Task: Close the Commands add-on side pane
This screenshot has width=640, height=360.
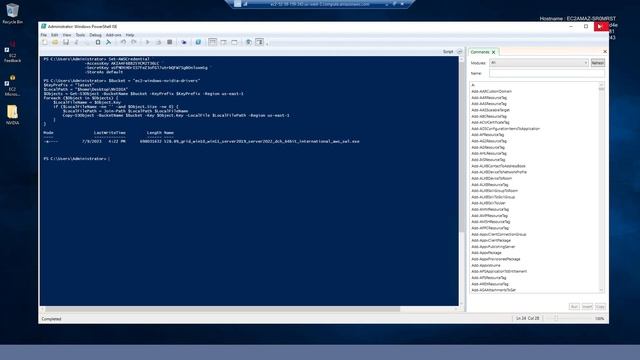Action: pos(604,51)
